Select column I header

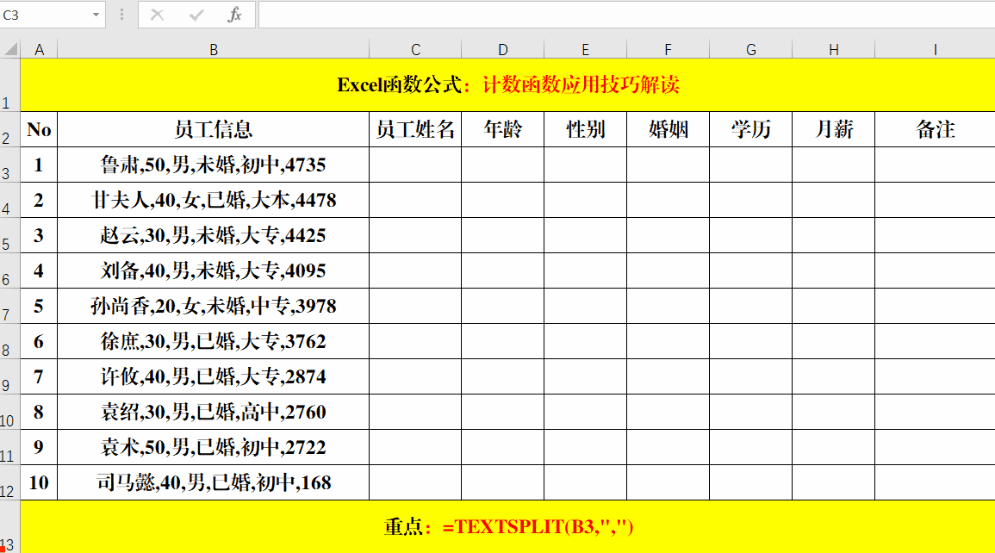tap(935, 50)
